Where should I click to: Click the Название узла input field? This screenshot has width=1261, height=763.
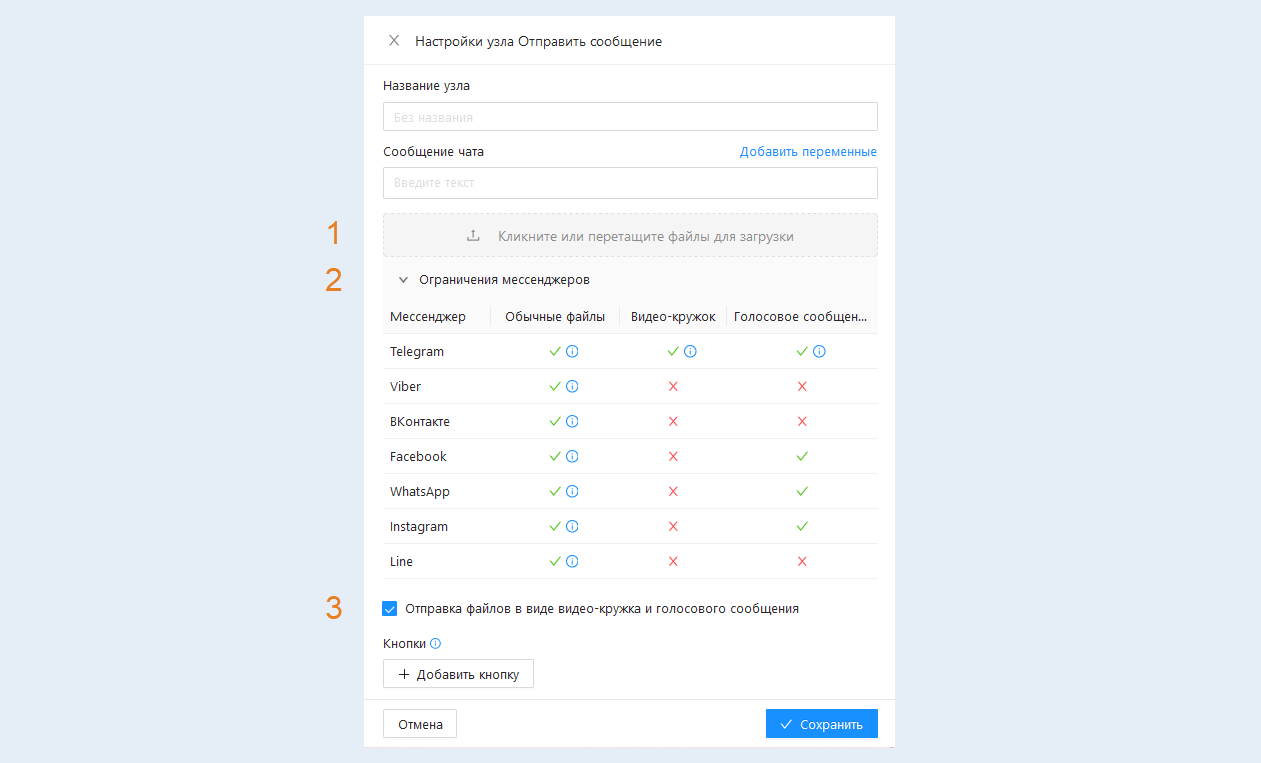pos(630,117)
